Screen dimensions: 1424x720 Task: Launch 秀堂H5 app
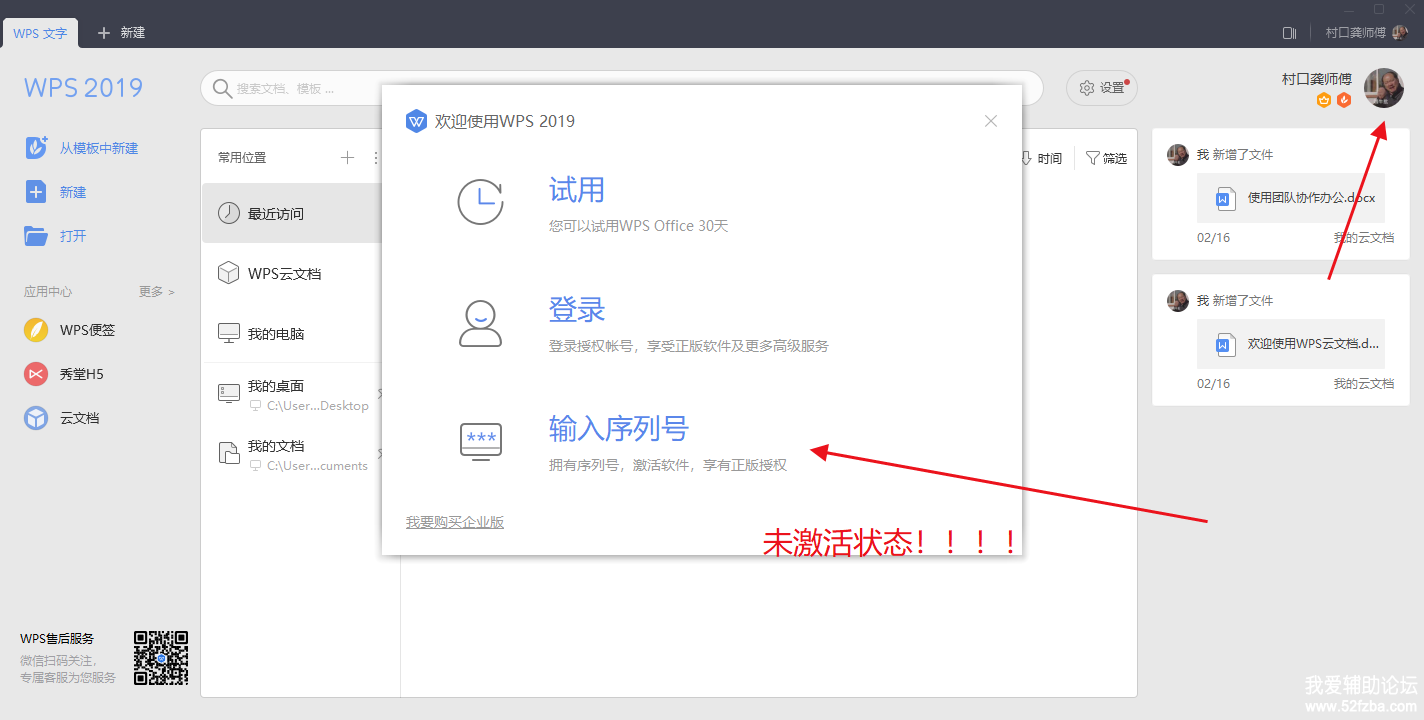click(64, 374)
